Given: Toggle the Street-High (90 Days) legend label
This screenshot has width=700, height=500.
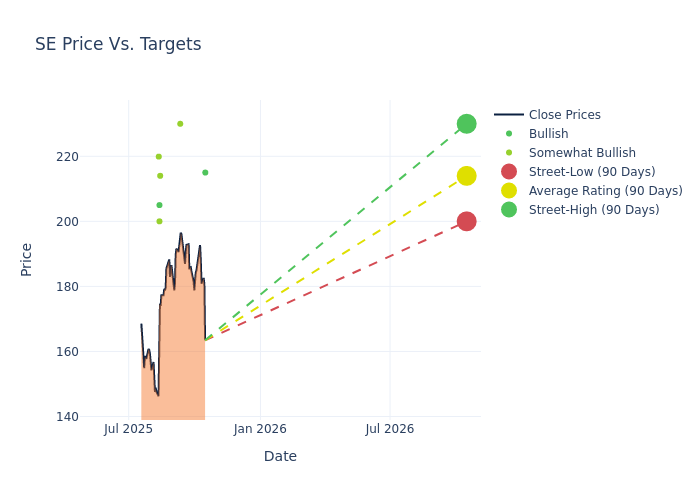Looking at the screenshot, I should click(594, 210).
